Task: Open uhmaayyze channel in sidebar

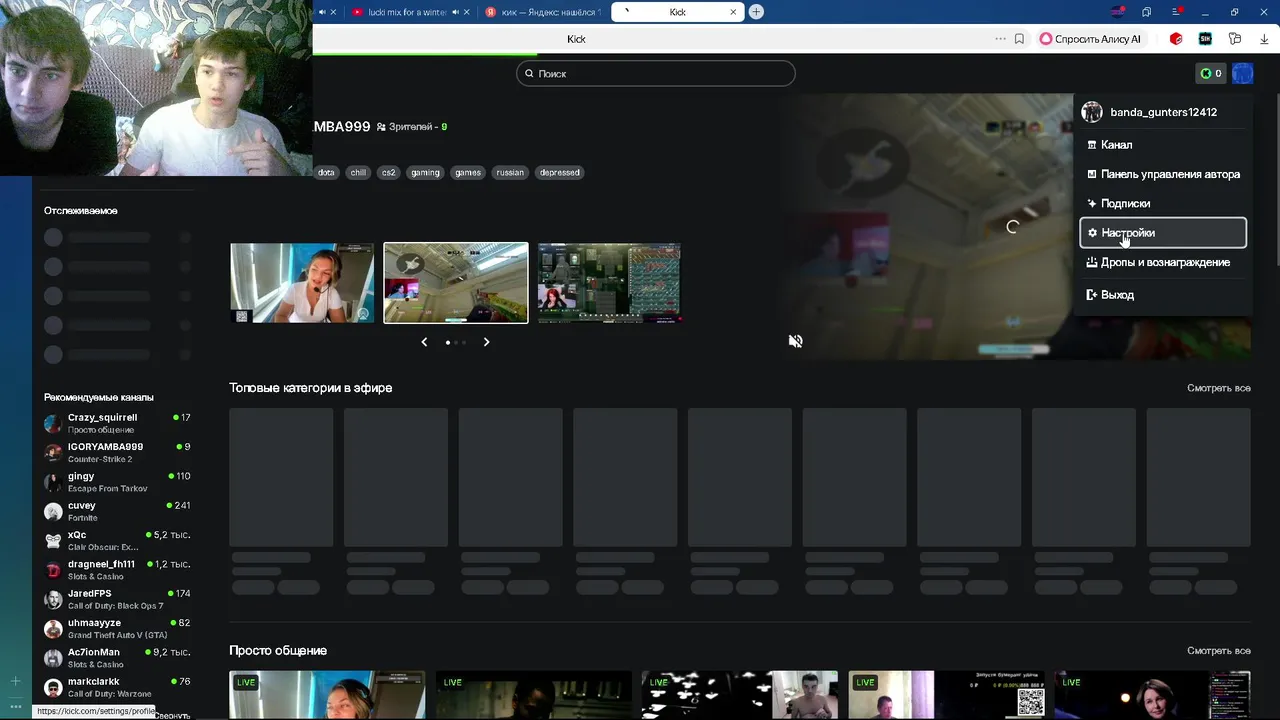Action: click(117, 629)
